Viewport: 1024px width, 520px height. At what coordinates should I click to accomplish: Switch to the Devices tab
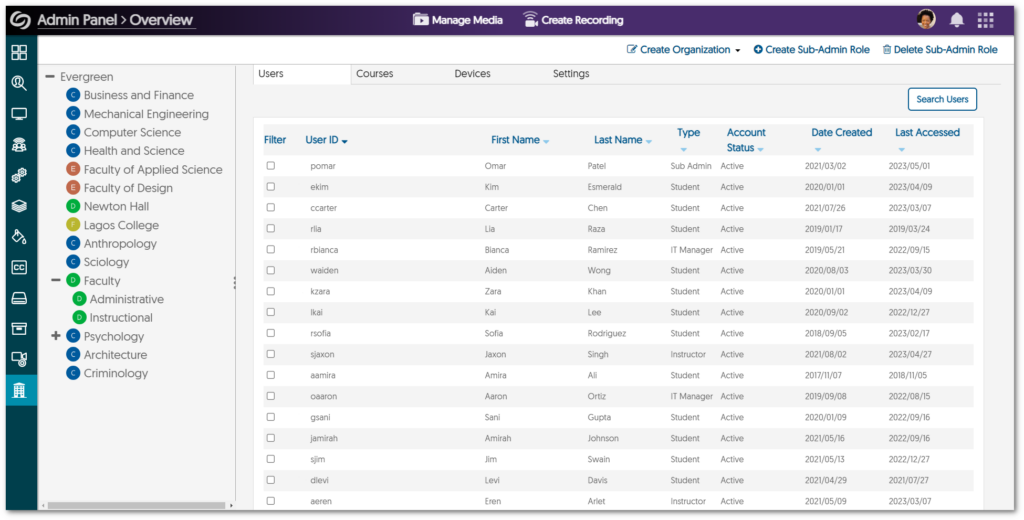point(472,74)
